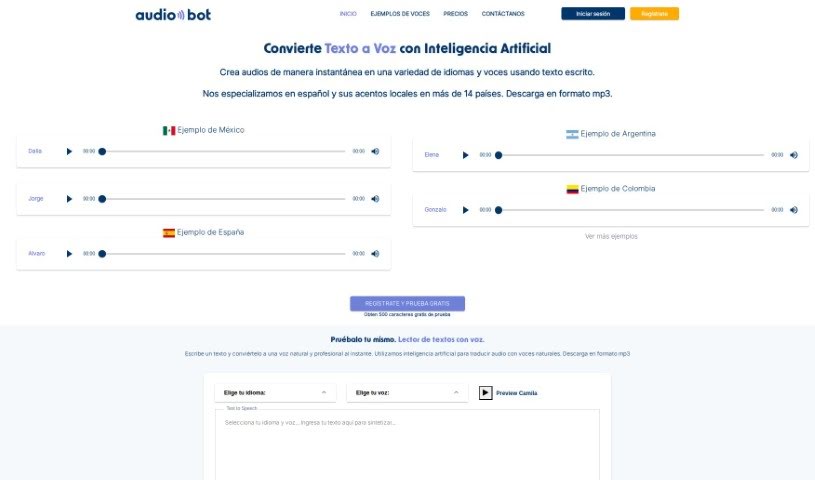Image resolution: width=815 pixels, height=480 pixels.
Task: Play the Dalia voice sample
Action: coord(69,151)
